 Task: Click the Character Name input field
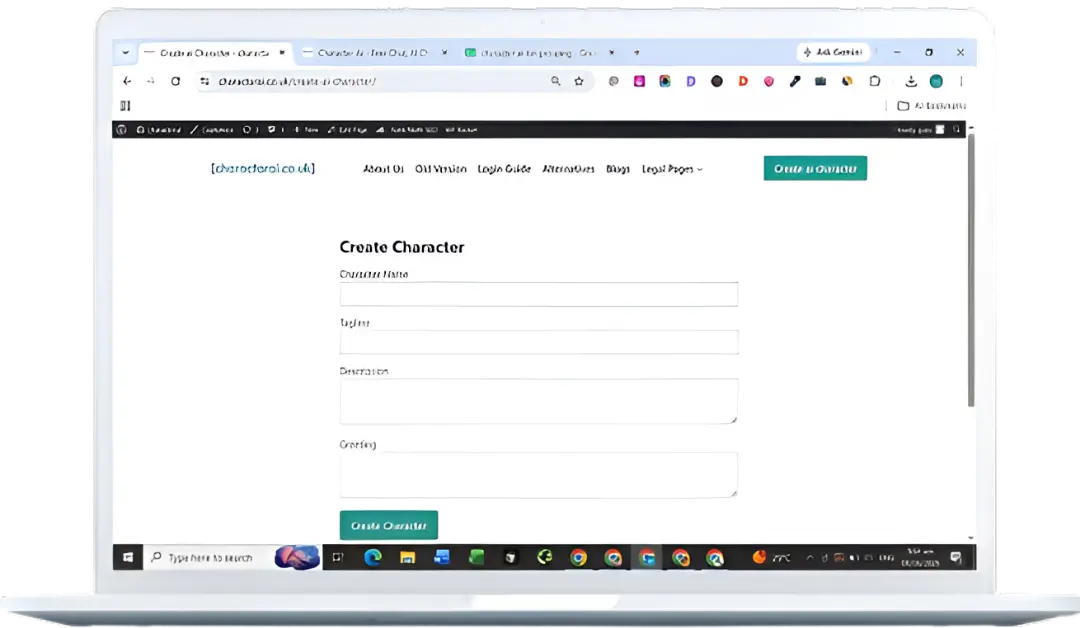[539, 294]
